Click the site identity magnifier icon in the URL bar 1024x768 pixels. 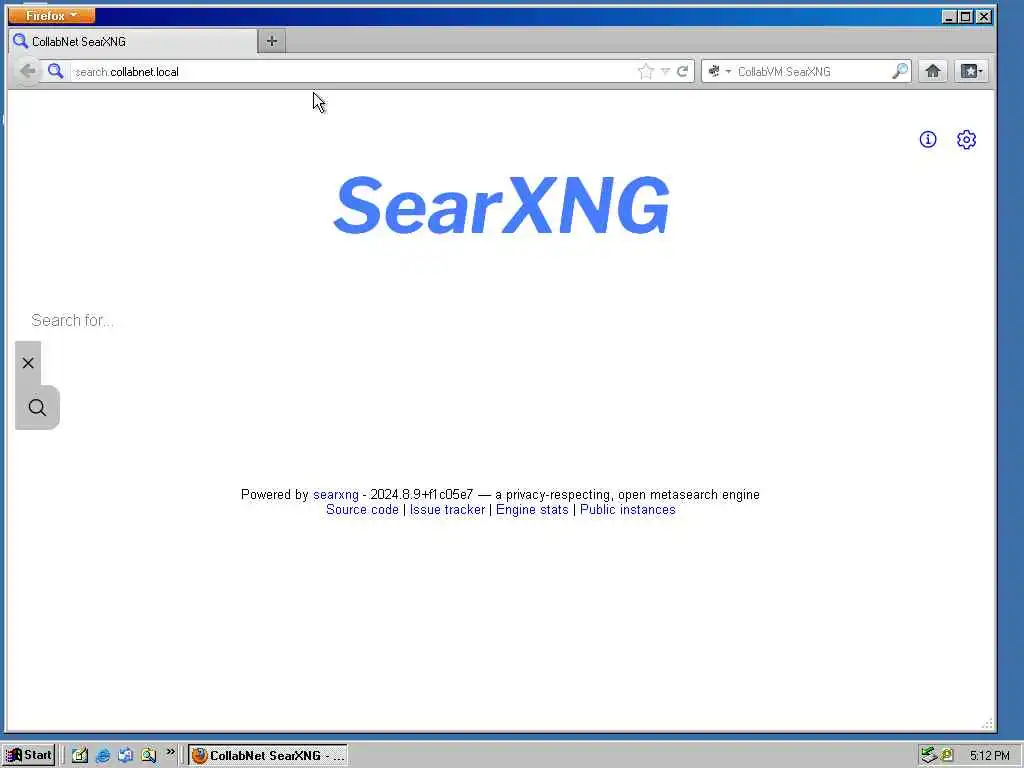tap(56, 71)
